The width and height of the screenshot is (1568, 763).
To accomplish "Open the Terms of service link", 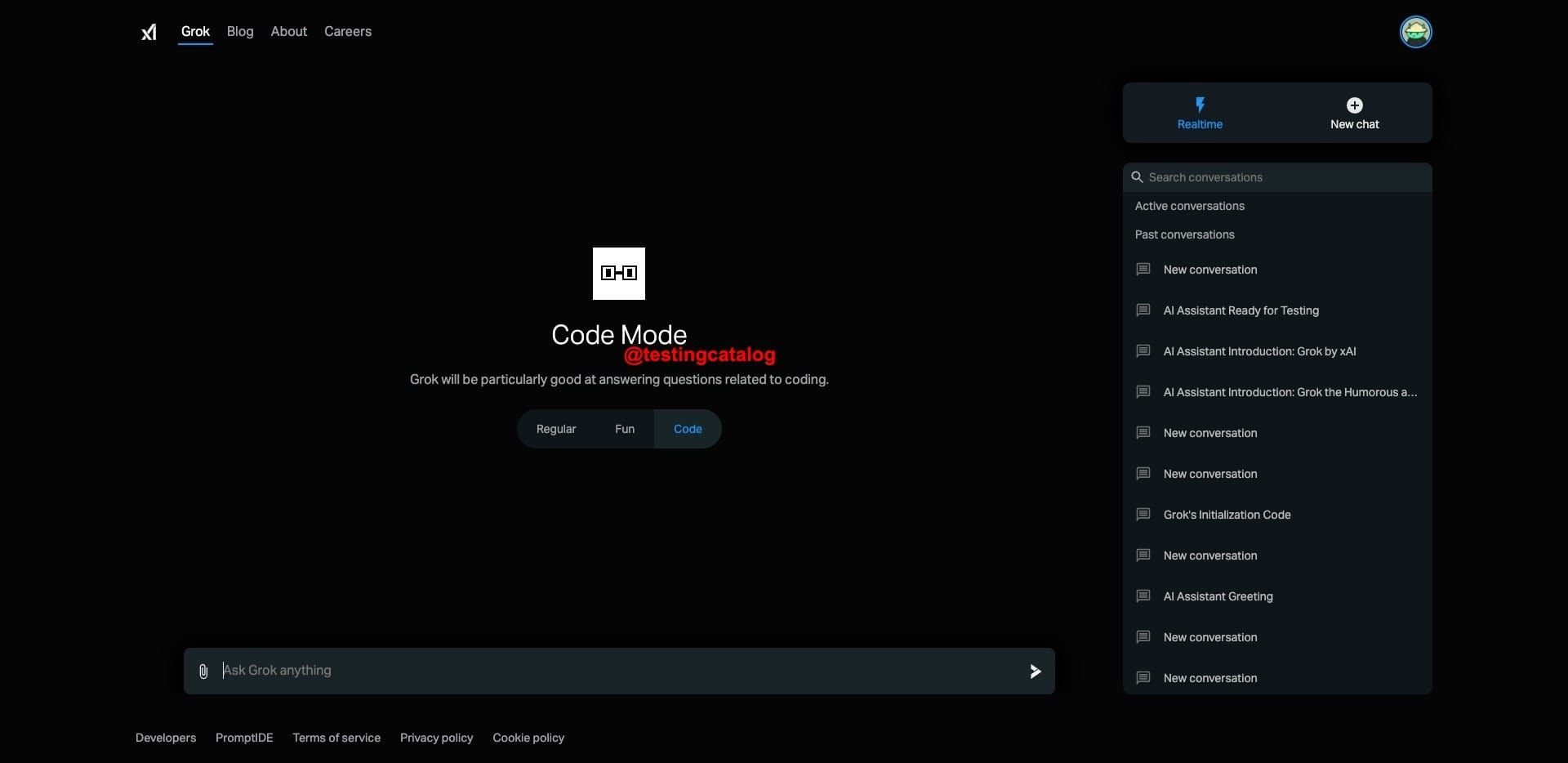I will pyautogui.click(x=336, y=738).
